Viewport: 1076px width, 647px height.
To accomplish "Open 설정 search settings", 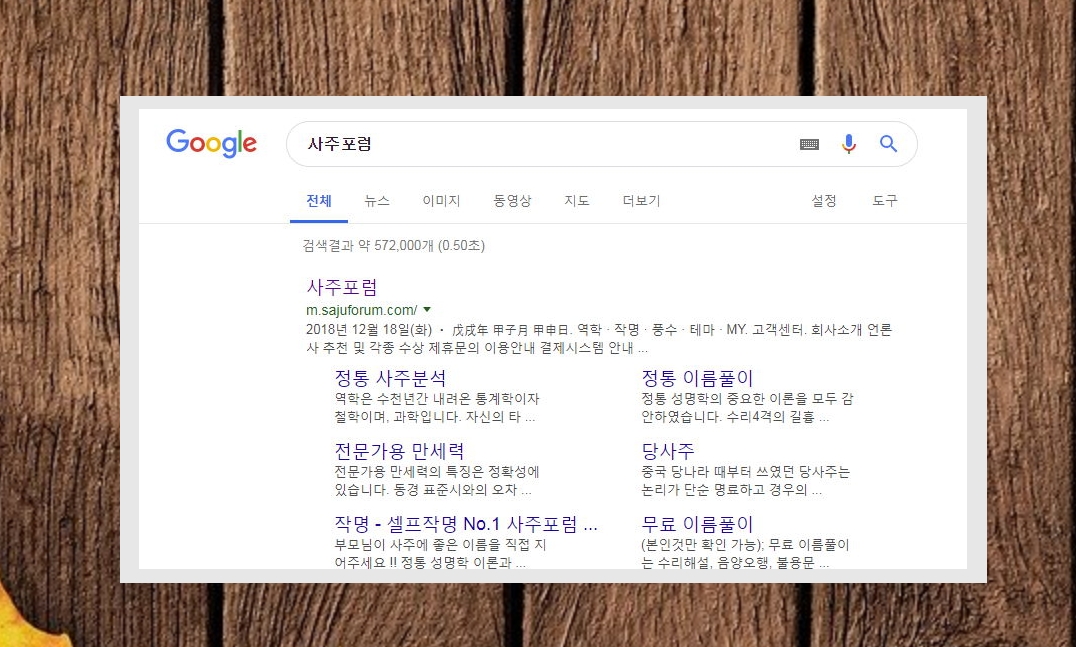I will (x=823, y=200).
